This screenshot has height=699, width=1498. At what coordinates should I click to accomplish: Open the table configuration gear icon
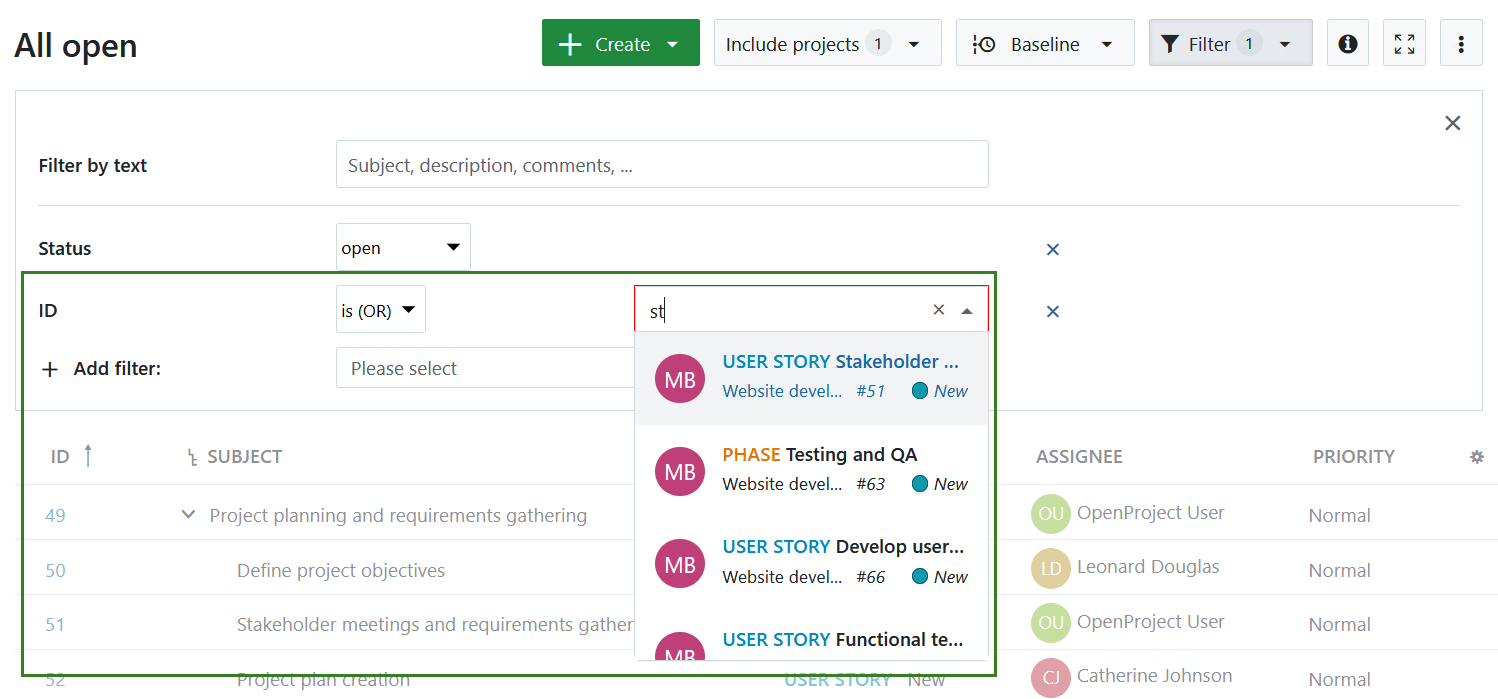1477,456
